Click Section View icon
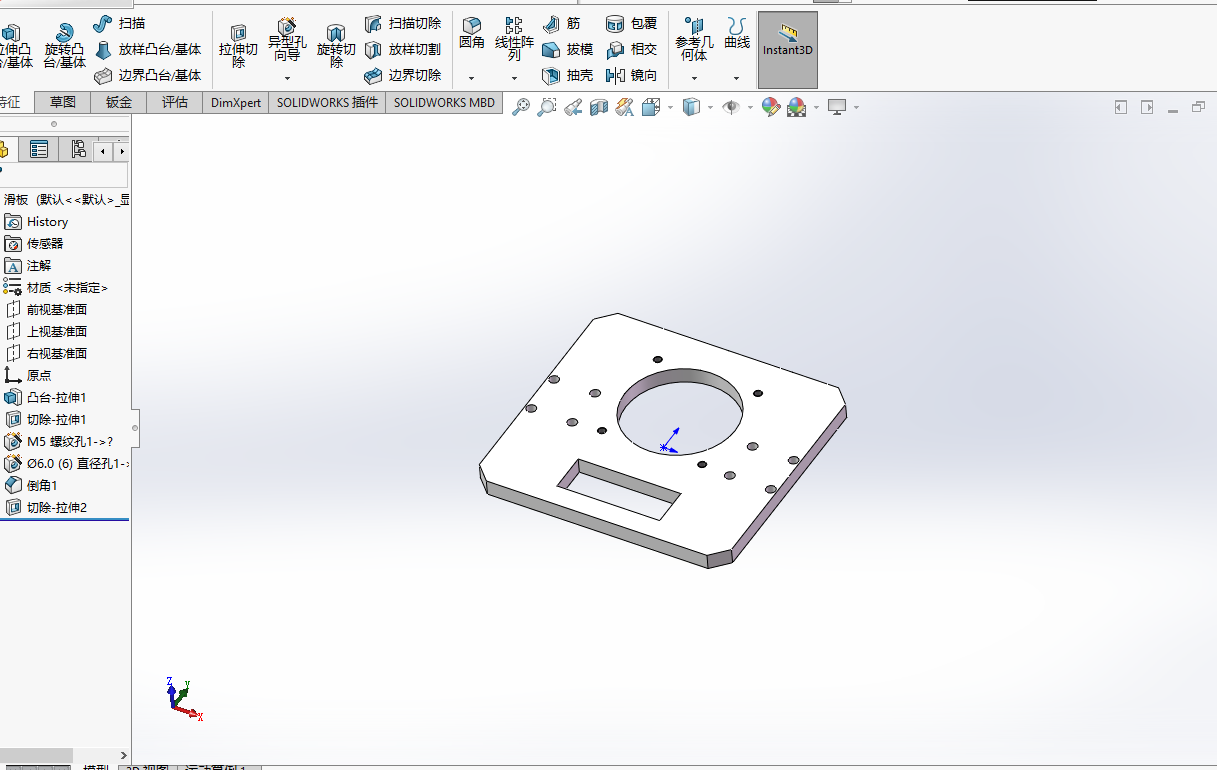The height and width of the screenshot is (770, 1217). click(599, 107)
